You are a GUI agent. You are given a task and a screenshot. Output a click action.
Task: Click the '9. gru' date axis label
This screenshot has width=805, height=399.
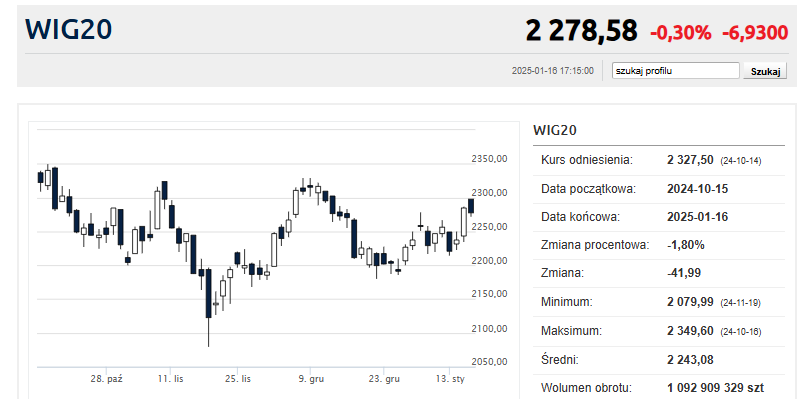[311, 379]
